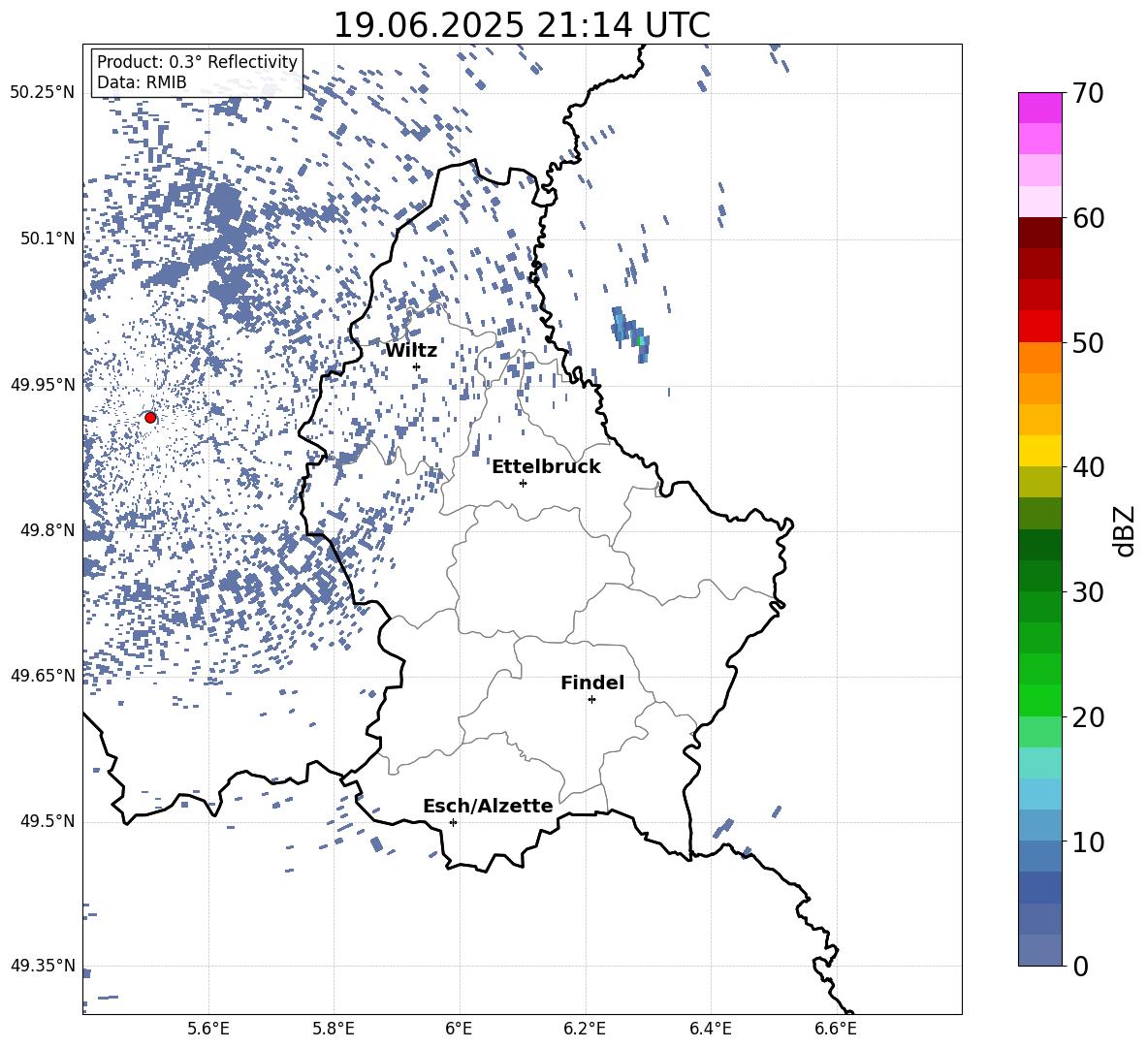Click the red radar location dot
This screenshot has width=1148, height=1048.
tap(150, 417)
